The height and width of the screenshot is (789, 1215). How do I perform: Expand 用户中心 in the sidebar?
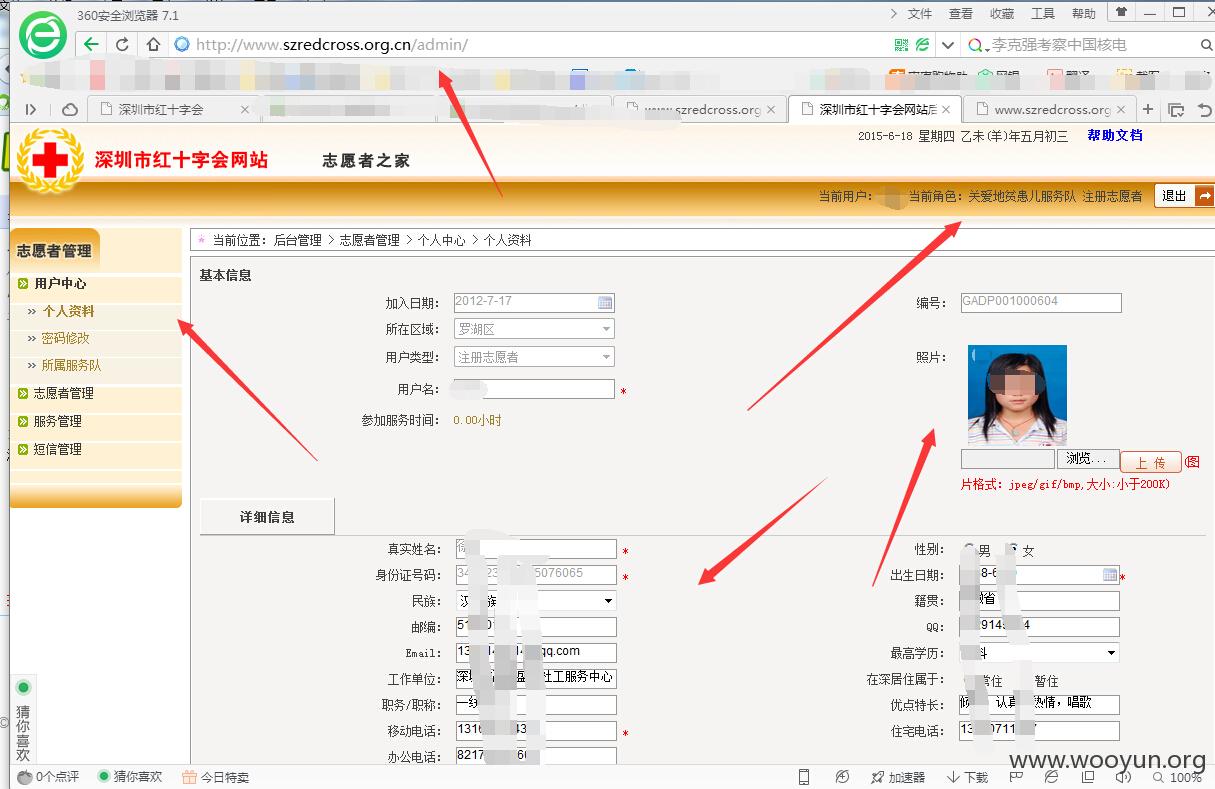coord(59,284)
